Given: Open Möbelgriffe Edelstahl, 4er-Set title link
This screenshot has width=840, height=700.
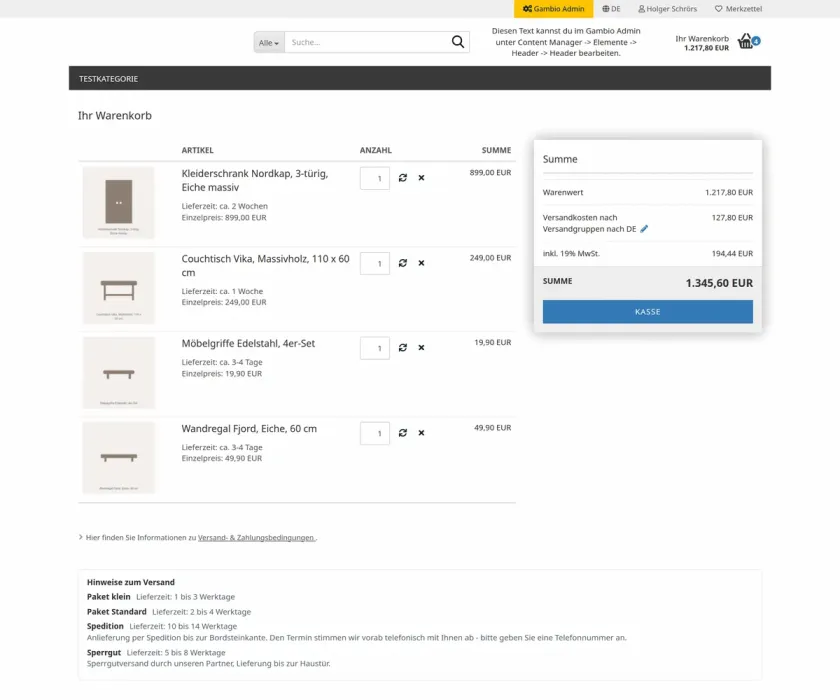Looking at the screenshot, I should (248, 343).
